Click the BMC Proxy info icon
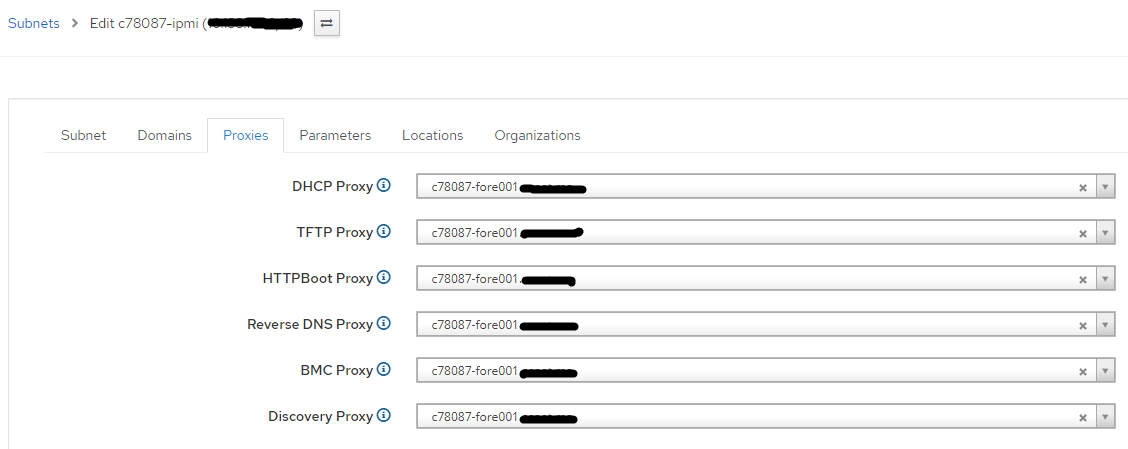The width and height of the screenshot is (1128, 449). tap(383, 370)
